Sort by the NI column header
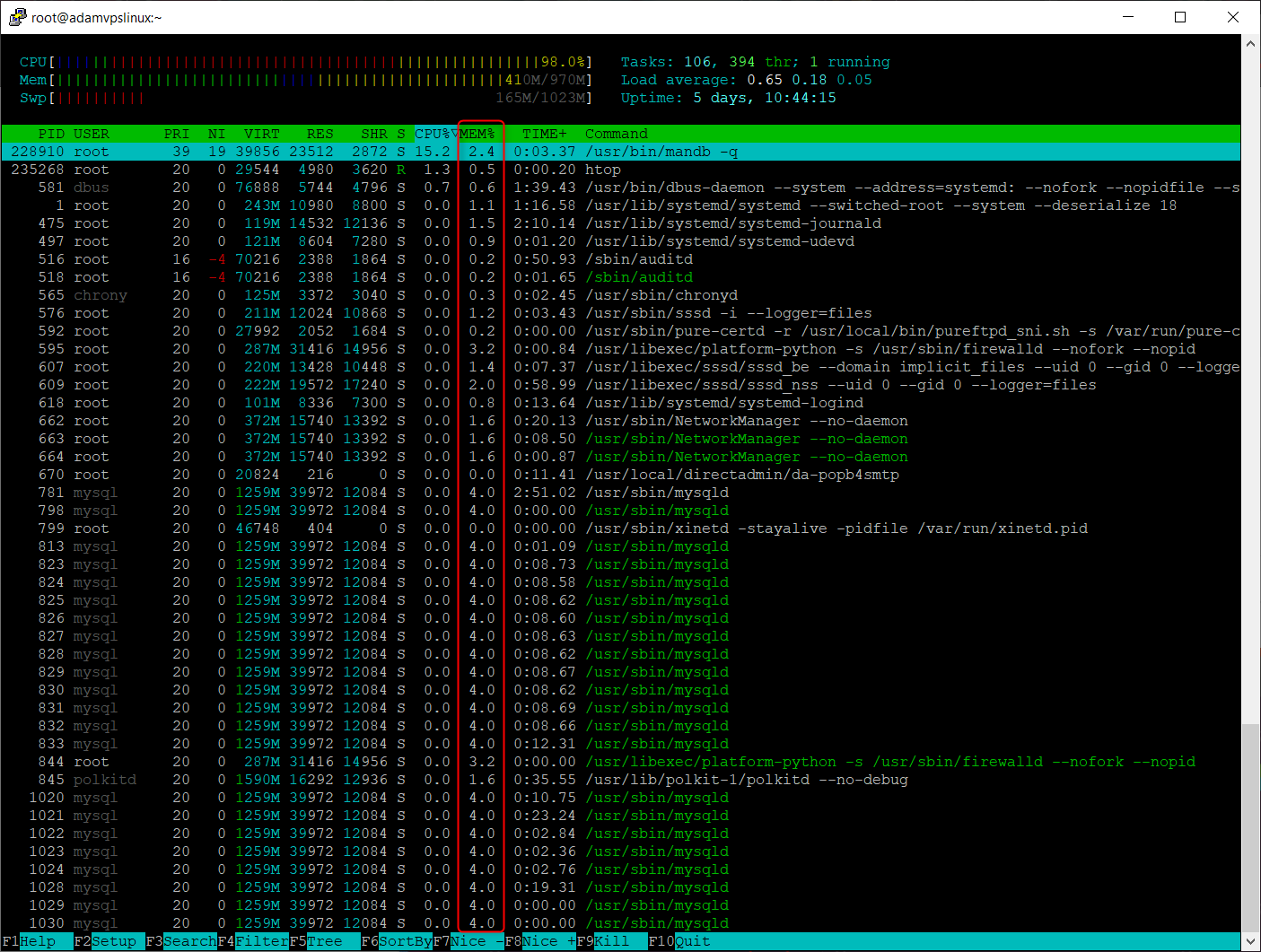Viewport: 1261px width, 952px height. tap(217, 134)
